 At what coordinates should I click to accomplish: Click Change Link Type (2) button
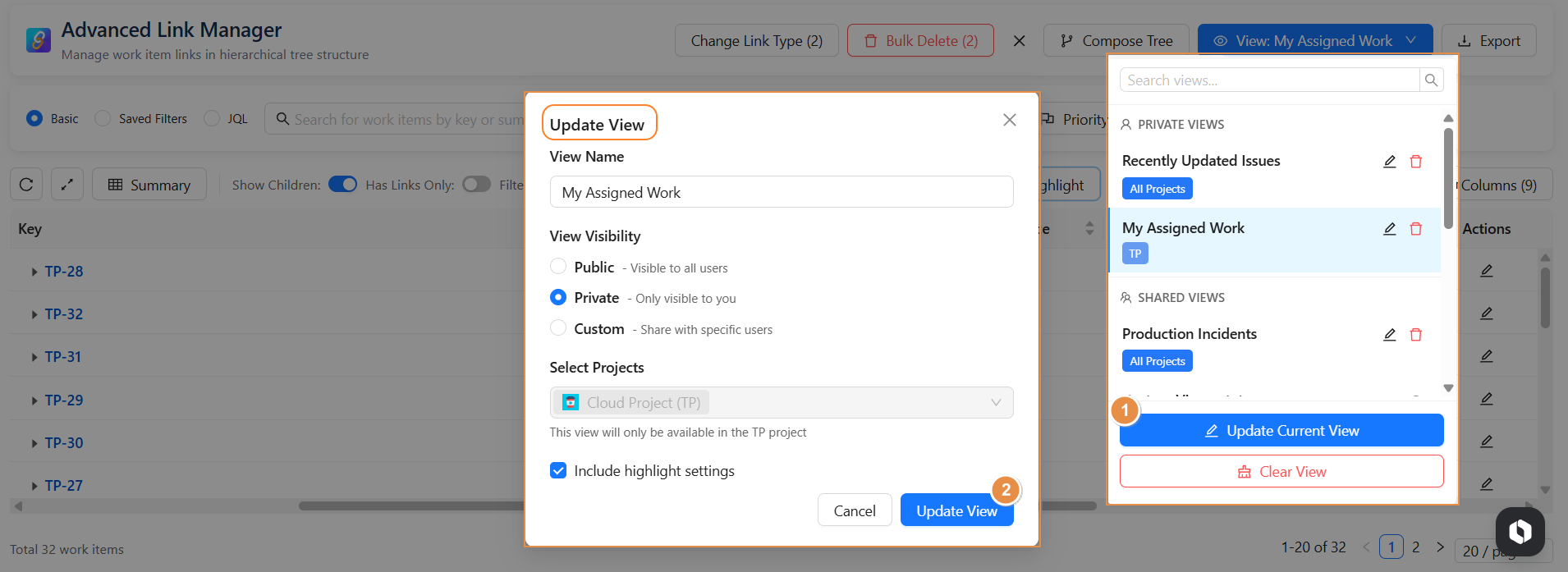(x=756, y=40)
